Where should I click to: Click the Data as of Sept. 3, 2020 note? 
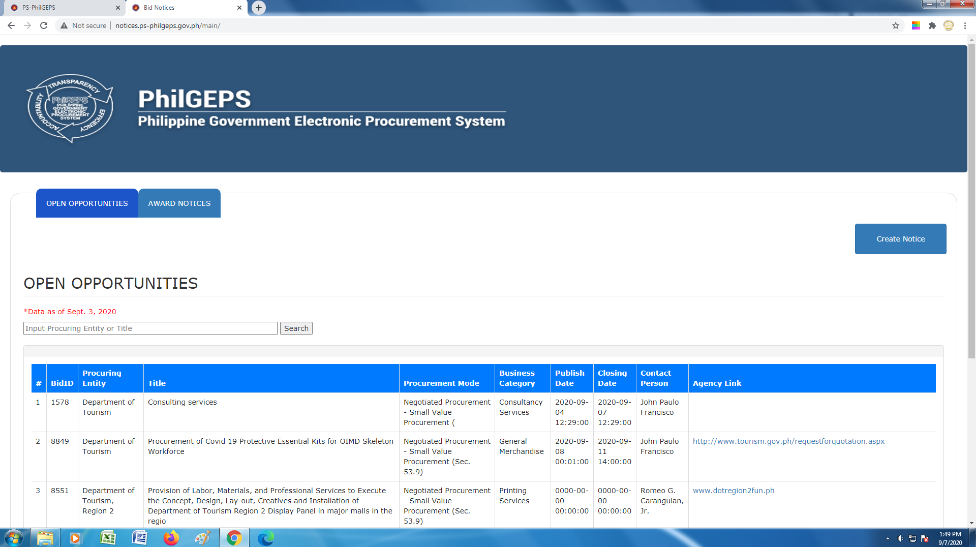70,311
